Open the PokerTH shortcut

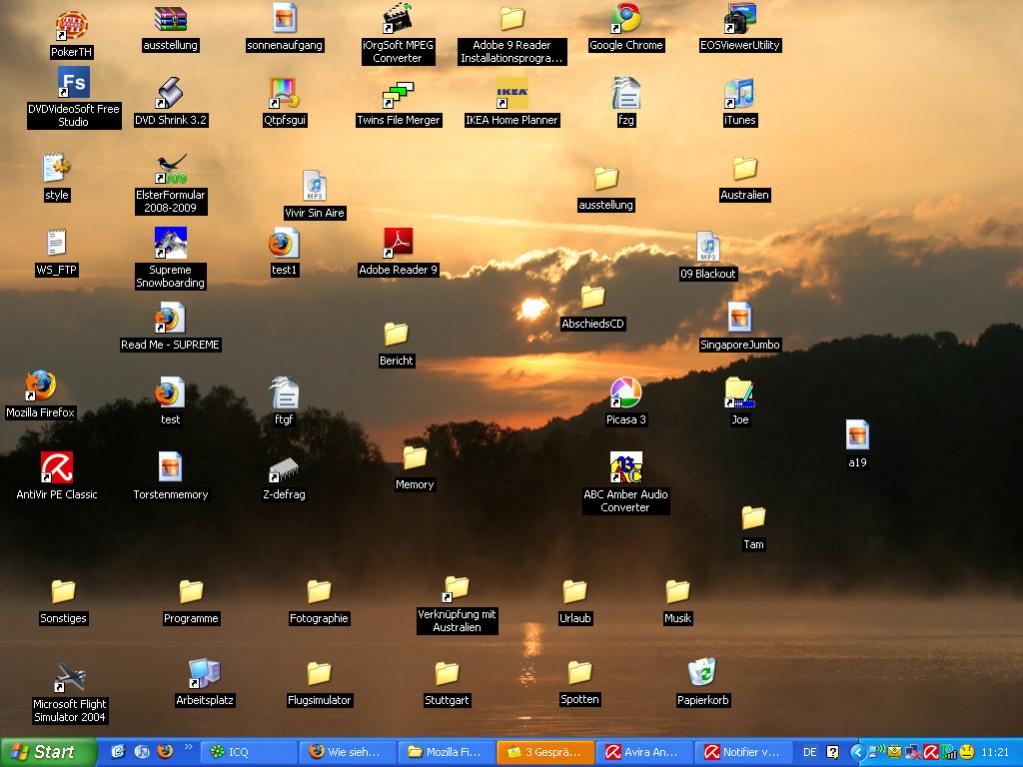(71, 24)
